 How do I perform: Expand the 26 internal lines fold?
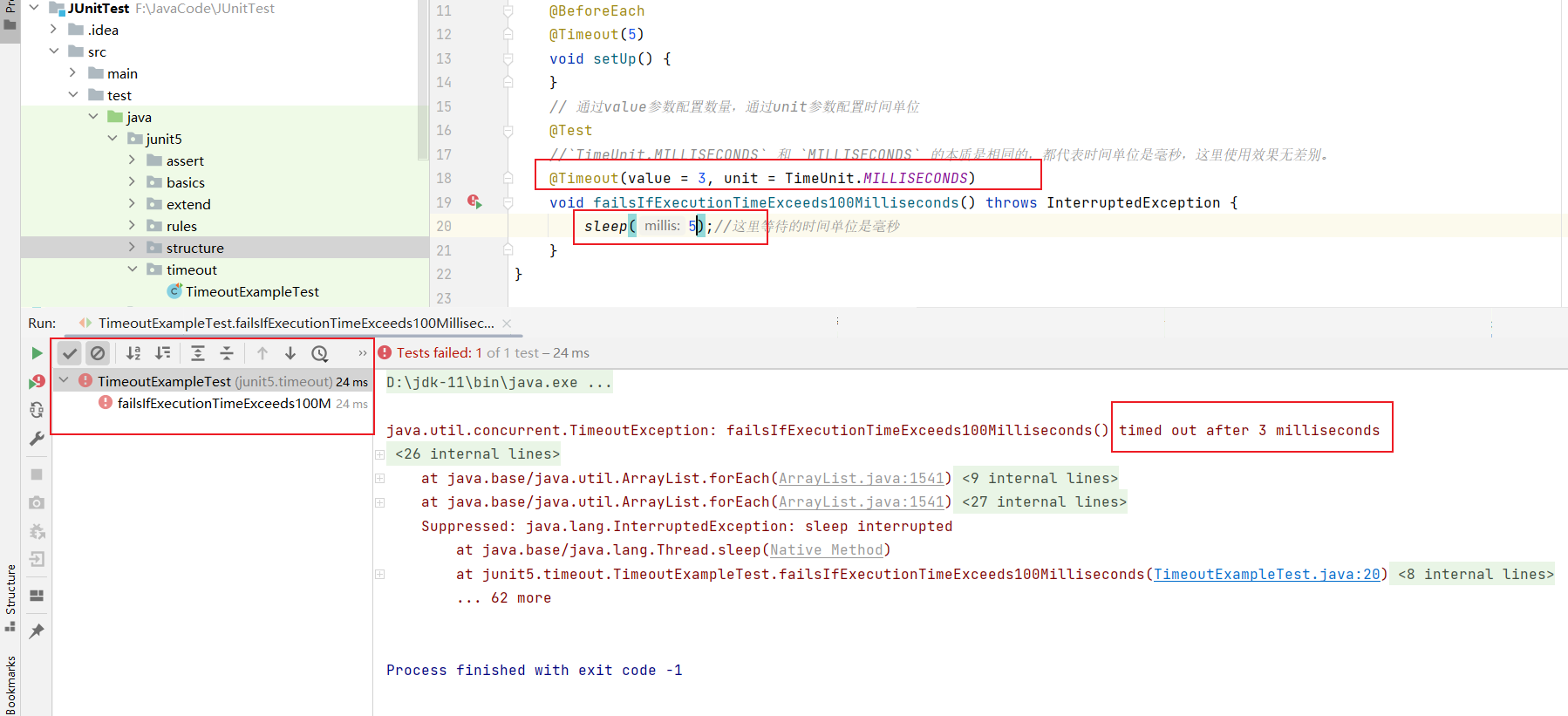(380, 454)
